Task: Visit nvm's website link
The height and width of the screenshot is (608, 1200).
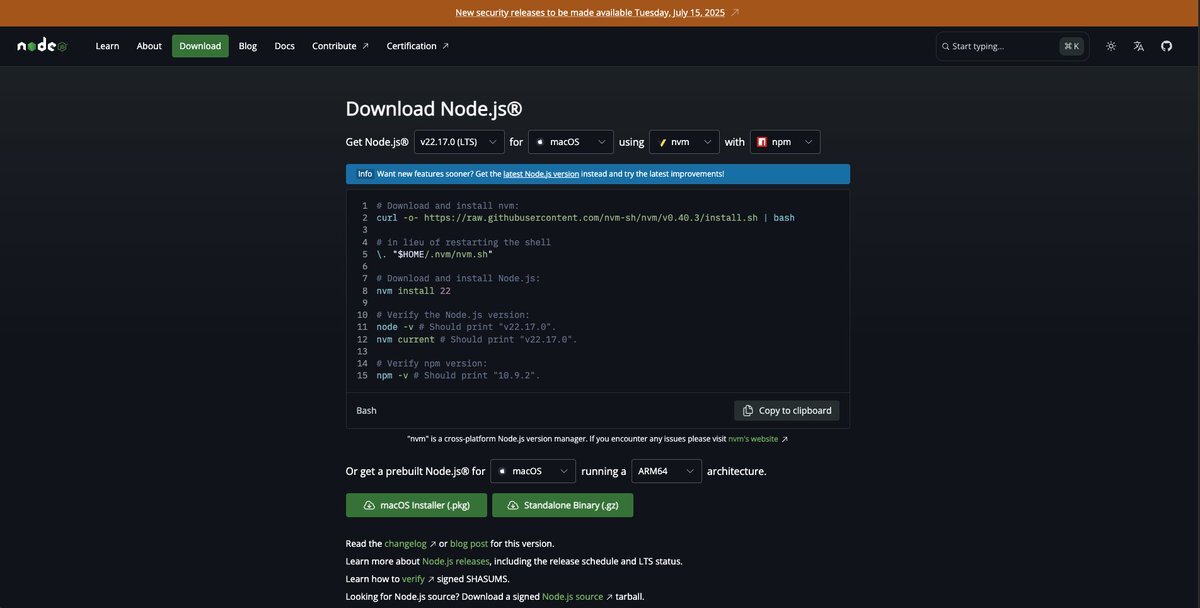Action: click(758, 439)
